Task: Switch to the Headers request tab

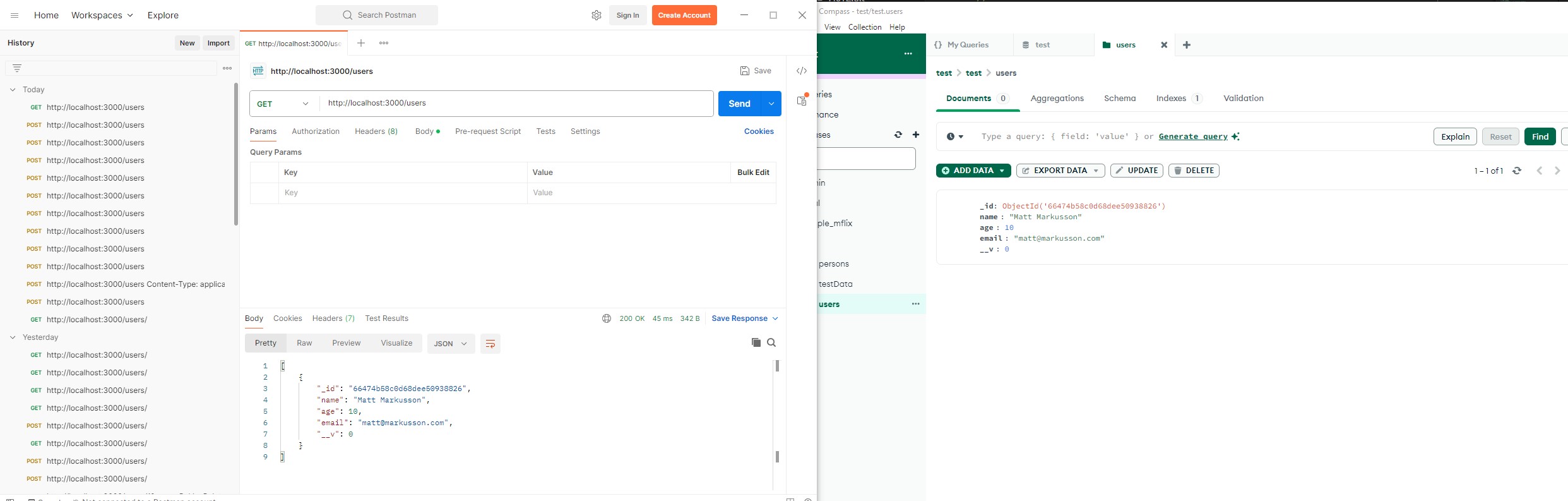Action: 376,131
